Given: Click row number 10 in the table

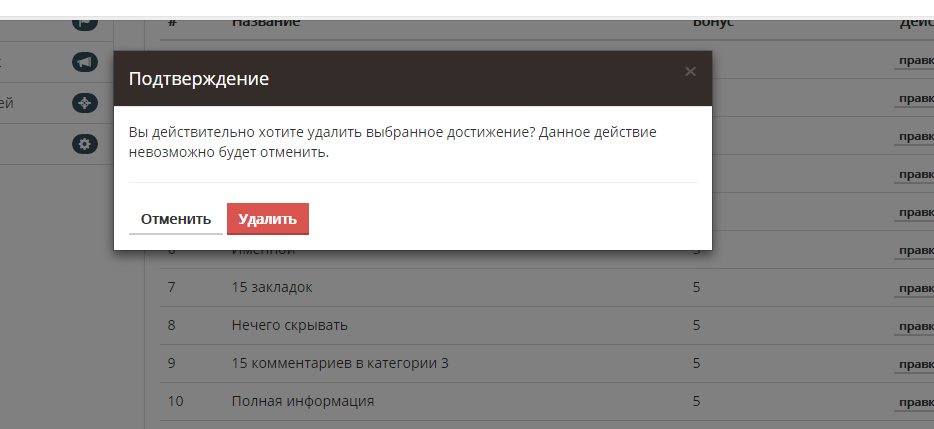Looking at the screenshot, I should click(x=175, y=401).
